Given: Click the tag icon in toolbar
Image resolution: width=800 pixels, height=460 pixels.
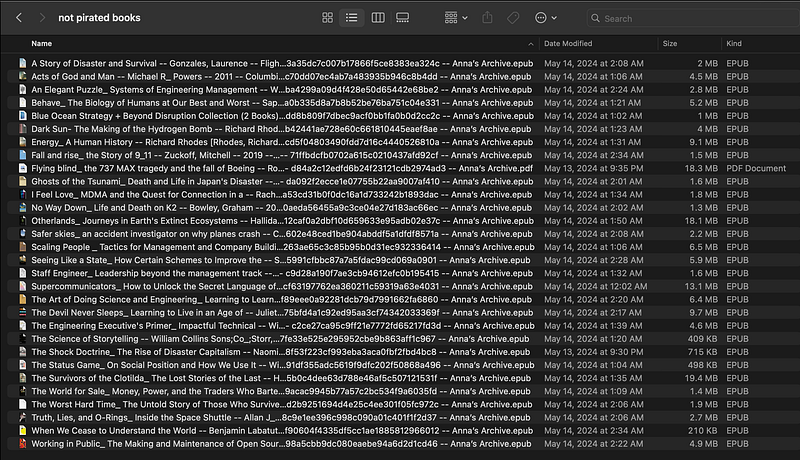Looking at the screenshot, I should click(x=513, y=18).
